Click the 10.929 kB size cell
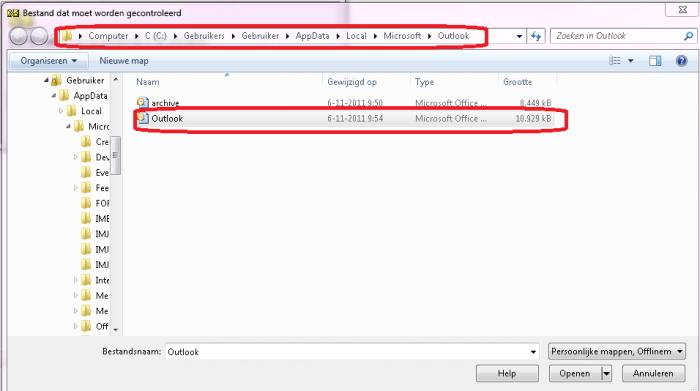700x391 pixels. point(533,119)
